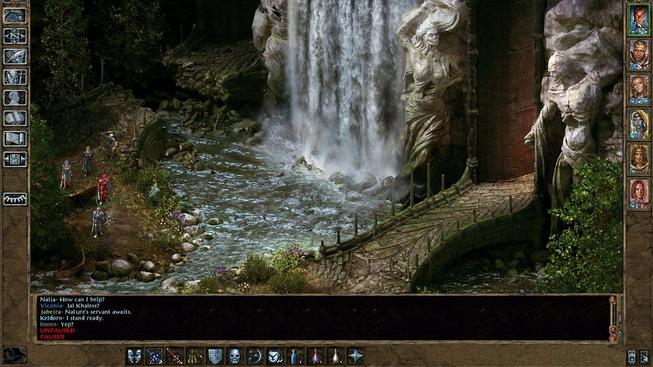Open the four-pointed star special abilities

point(356,356)
